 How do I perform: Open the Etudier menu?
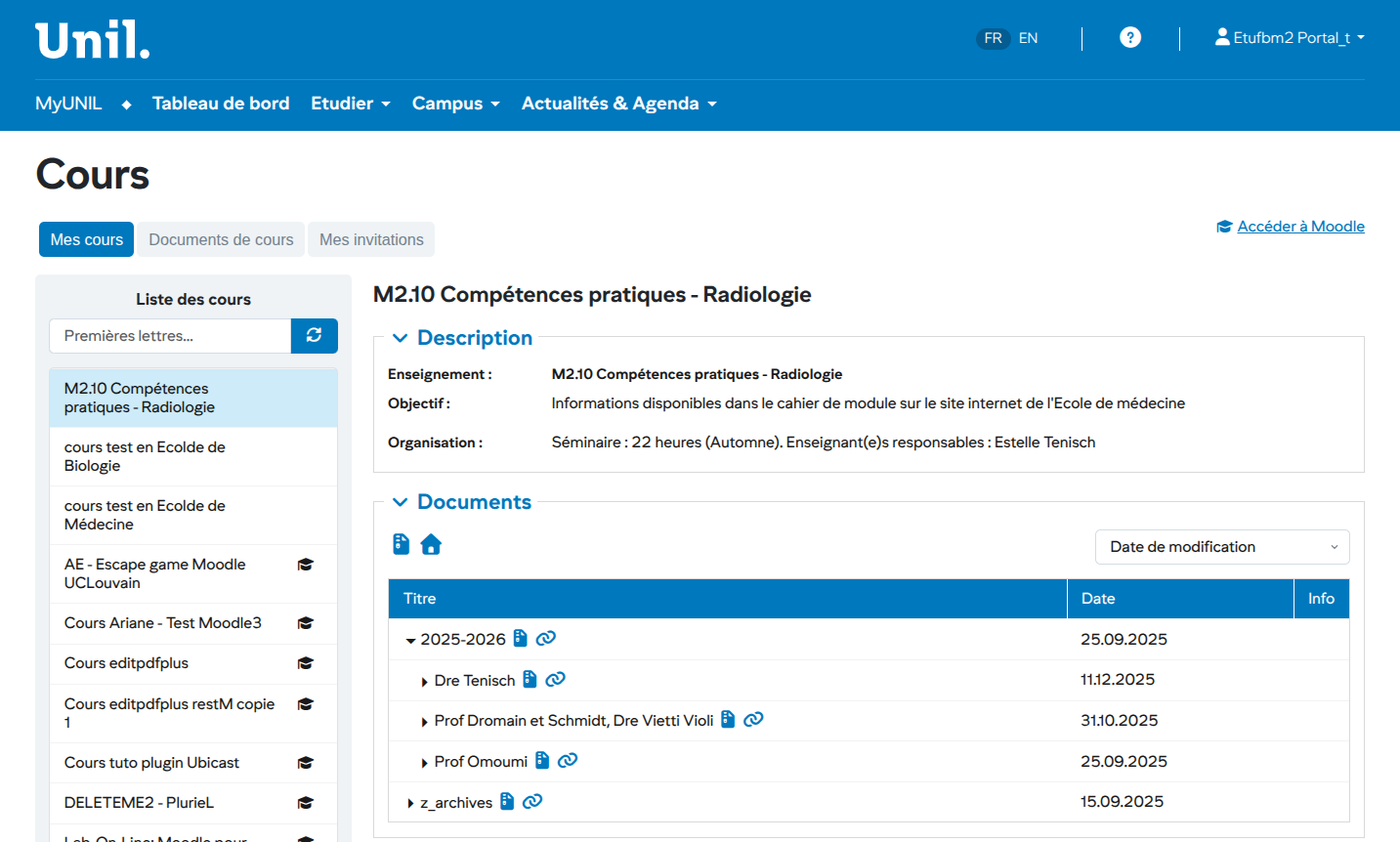point(350,104)
